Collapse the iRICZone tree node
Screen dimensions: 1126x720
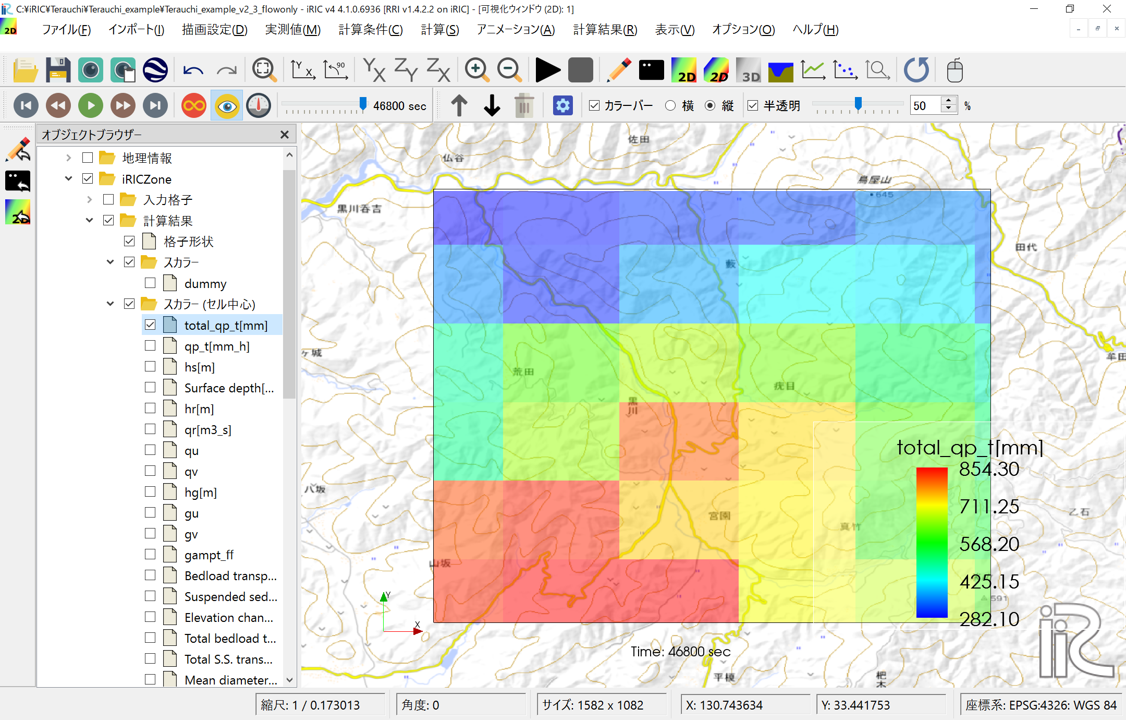point(68,178)
